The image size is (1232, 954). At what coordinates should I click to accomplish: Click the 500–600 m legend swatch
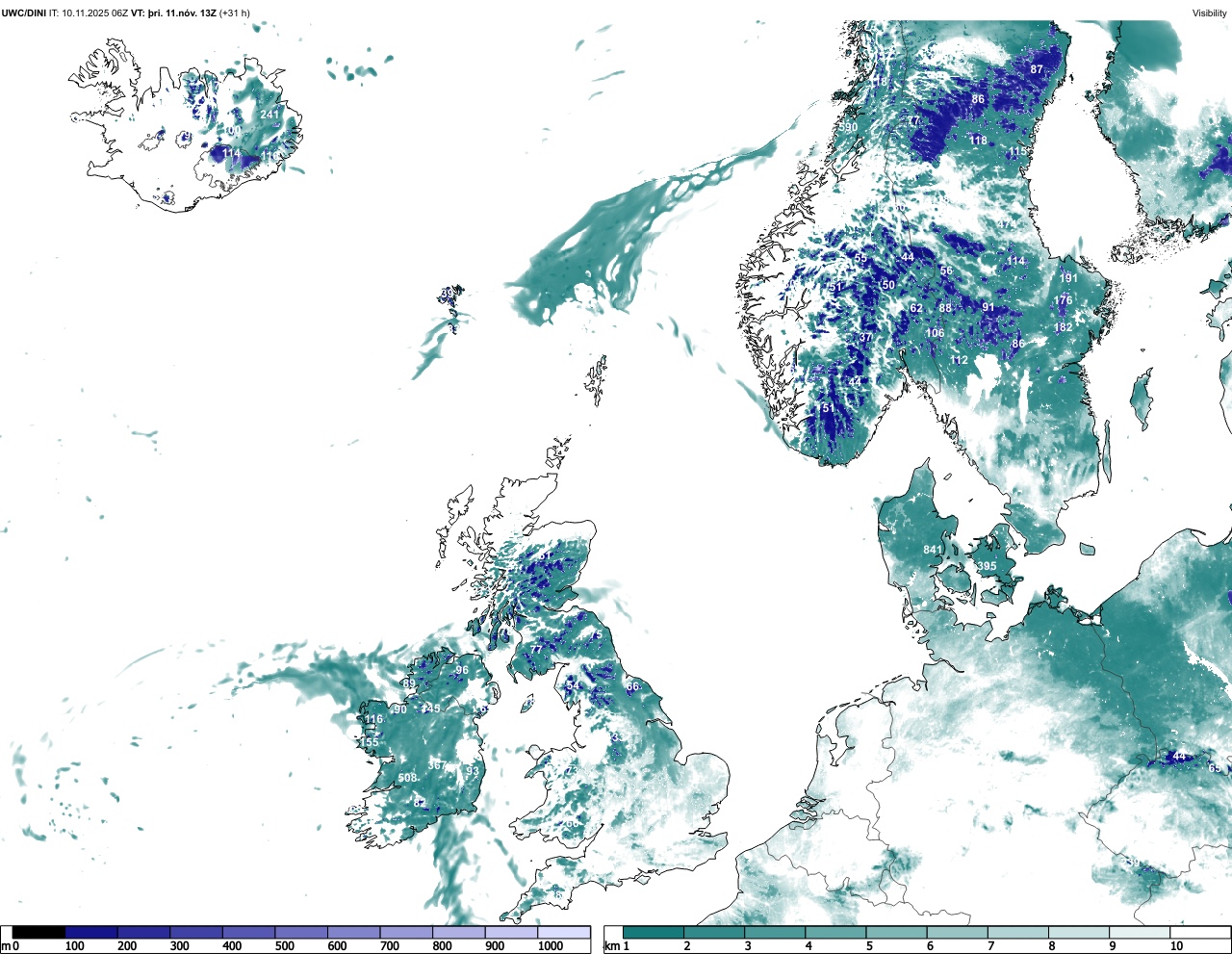pos(301,932)
